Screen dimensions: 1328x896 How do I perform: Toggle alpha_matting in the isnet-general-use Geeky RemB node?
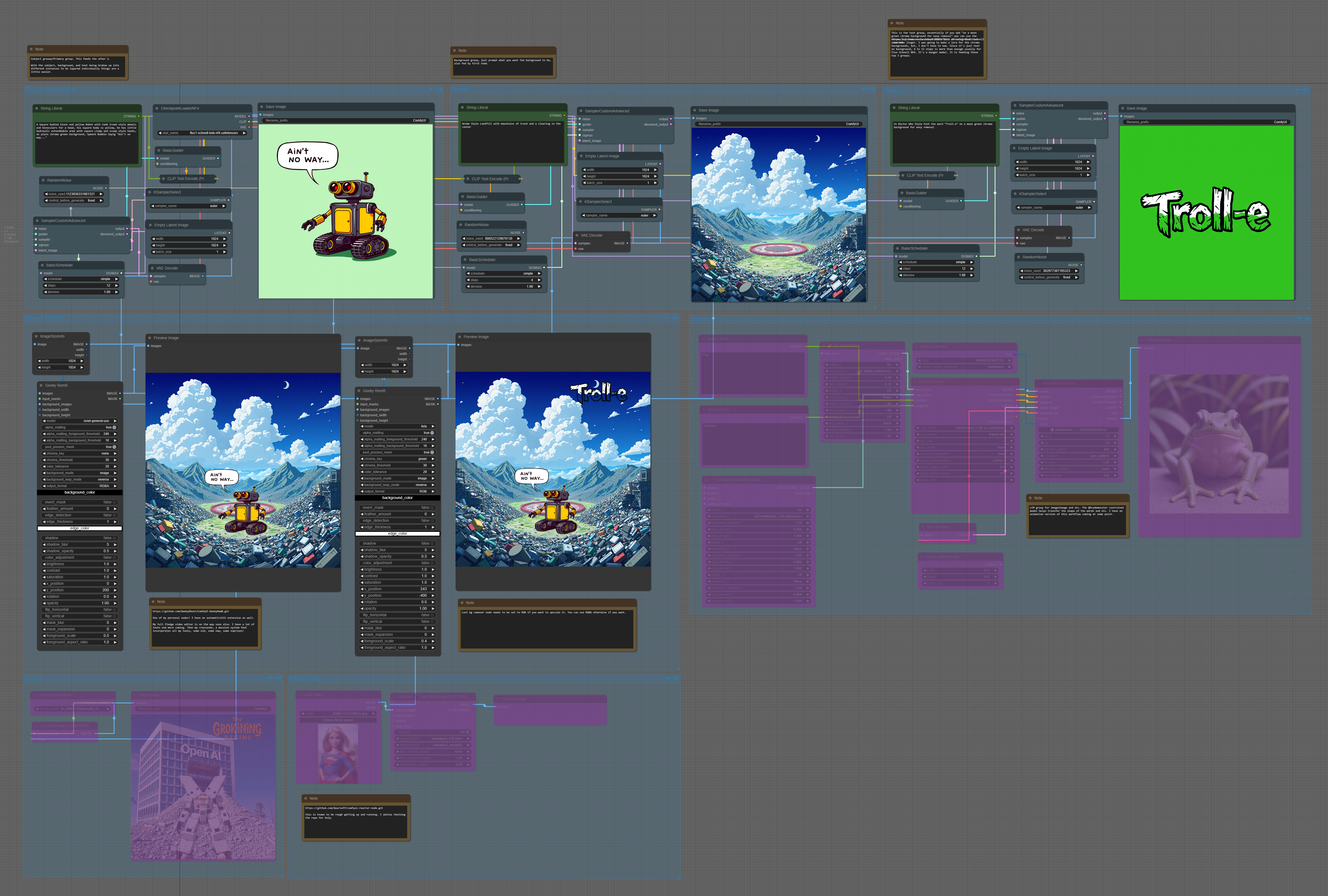click(114, 427)
